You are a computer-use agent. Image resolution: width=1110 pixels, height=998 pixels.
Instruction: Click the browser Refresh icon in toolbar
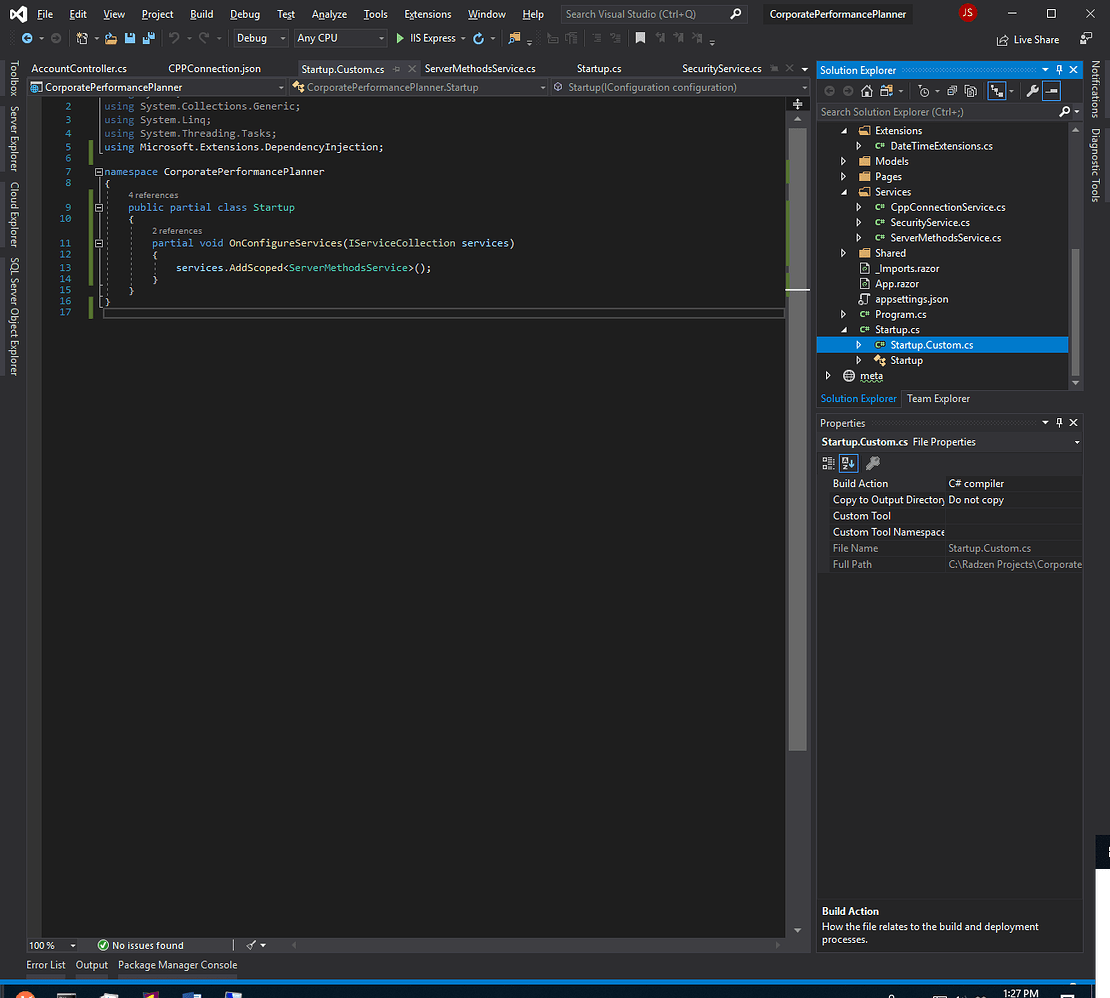[x=479, y=38]
